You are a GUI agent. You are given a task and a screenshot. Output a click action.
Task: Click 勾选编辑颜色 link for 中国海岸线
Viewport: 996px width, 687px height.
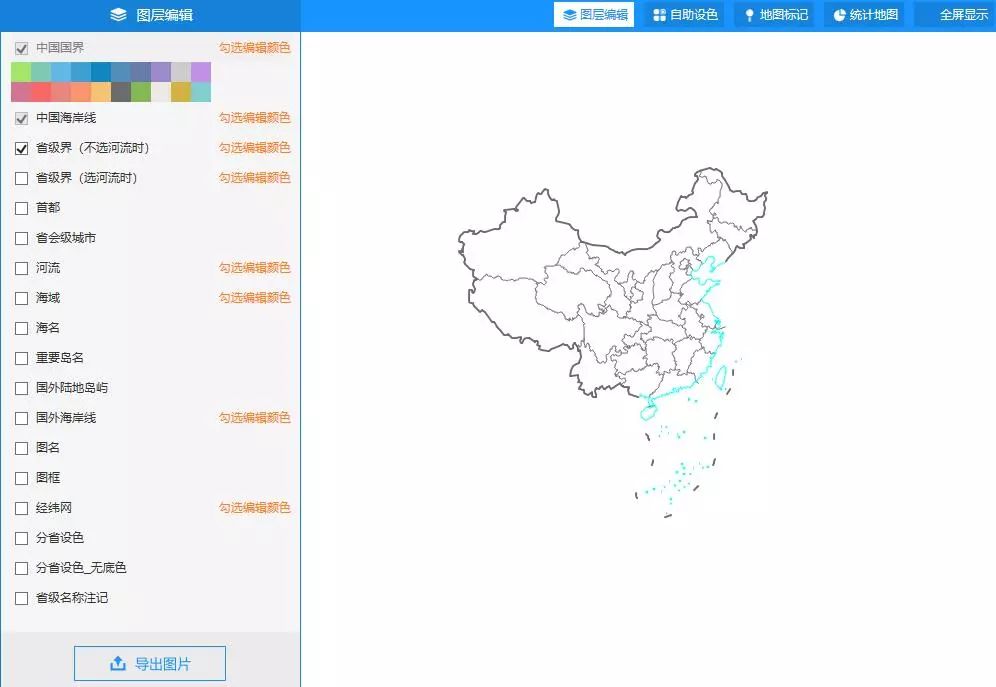[254, 117]
